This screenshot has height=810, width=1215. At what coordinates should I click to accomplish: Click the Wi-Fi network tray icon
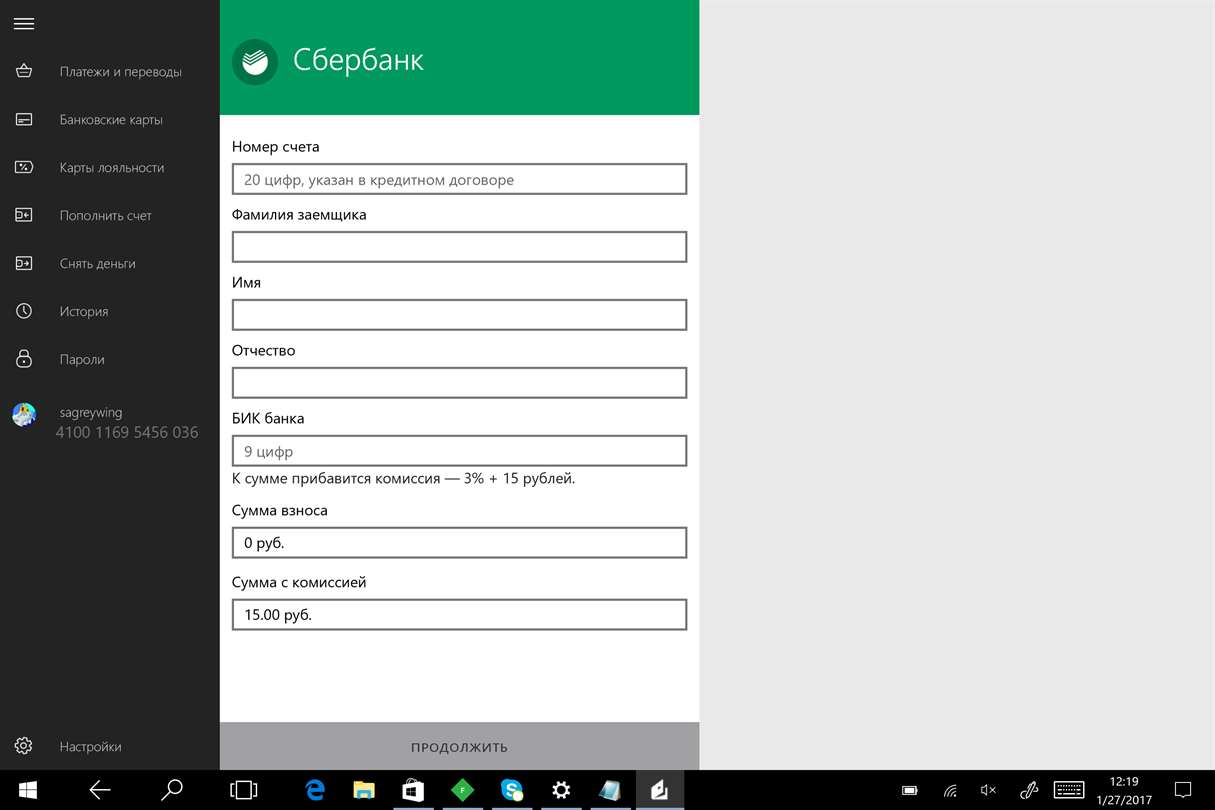point(950,791)
